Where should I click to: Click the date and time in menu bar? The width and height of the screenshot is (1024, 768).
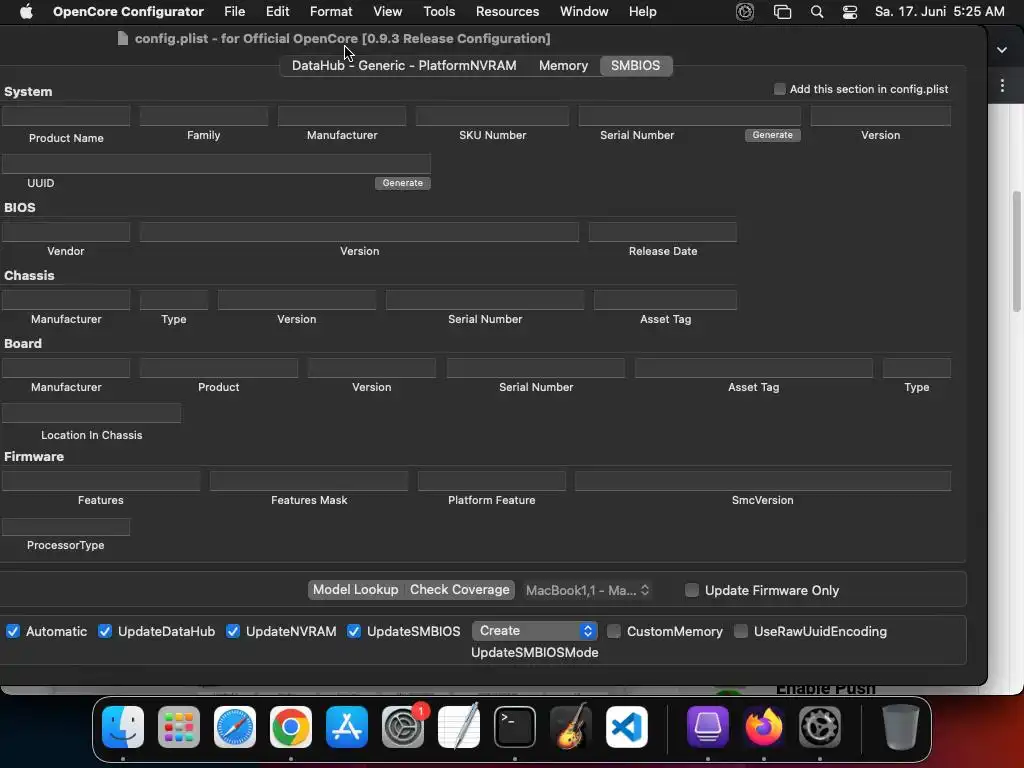tap(939, 12)
